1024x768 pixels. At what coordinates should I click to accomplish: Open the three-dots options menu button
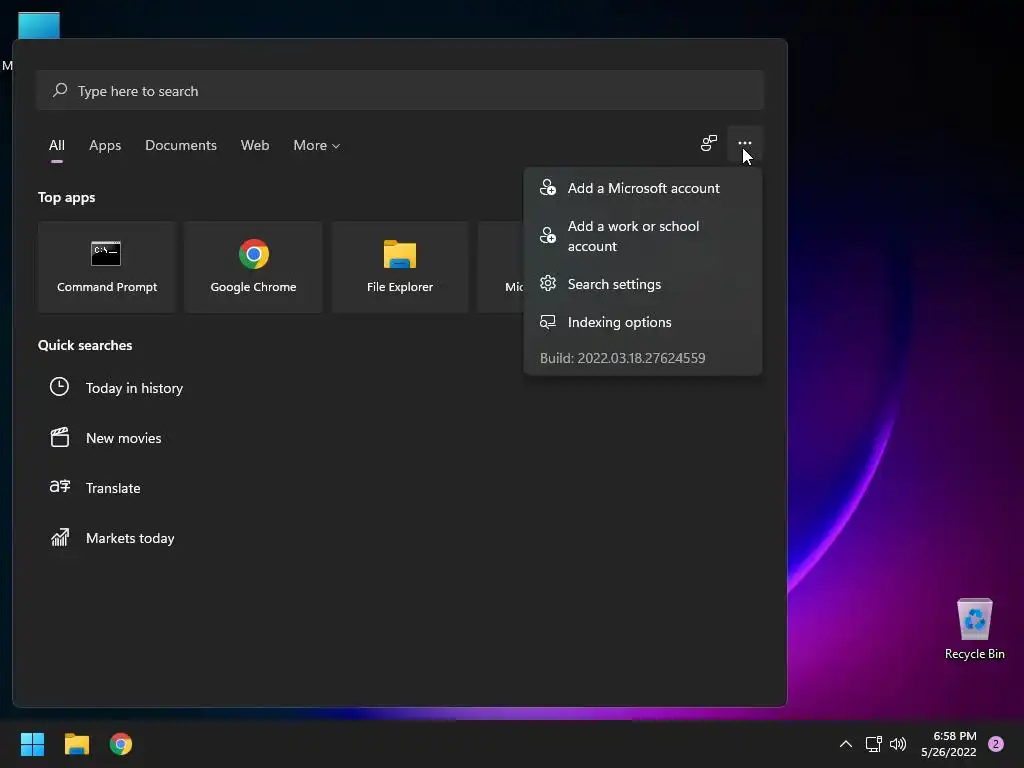(x=744, y=144)
